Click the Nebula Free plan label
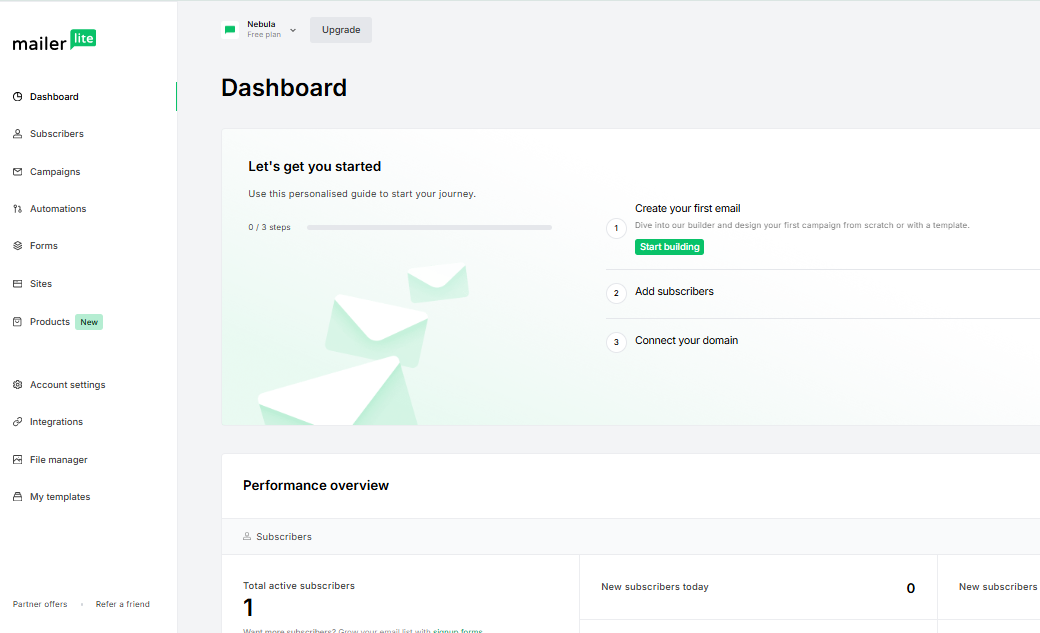Screen dimensions: 1040x633 tap(264, 30)
